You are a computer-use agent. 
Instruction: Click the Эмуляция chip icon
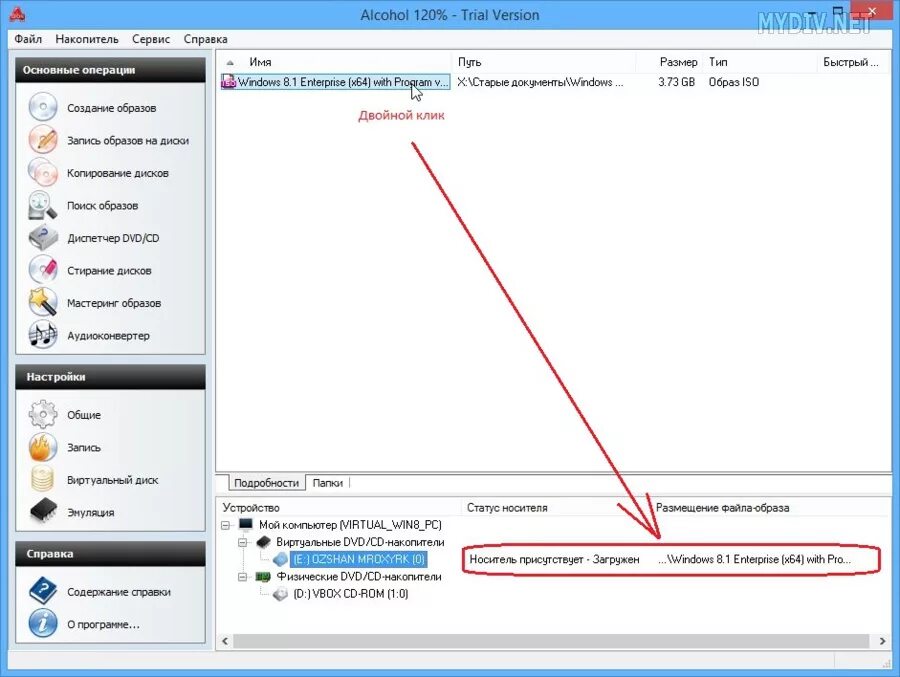pos(43,511)
